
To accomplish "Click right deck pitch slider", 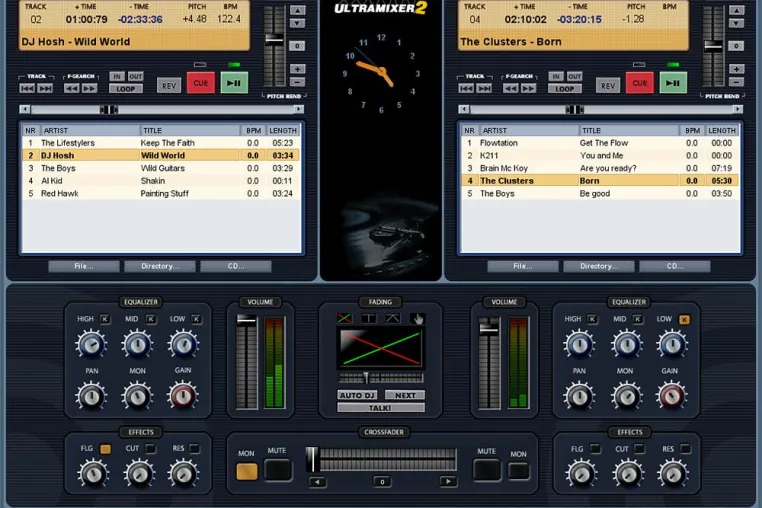I will pos(713,46).
